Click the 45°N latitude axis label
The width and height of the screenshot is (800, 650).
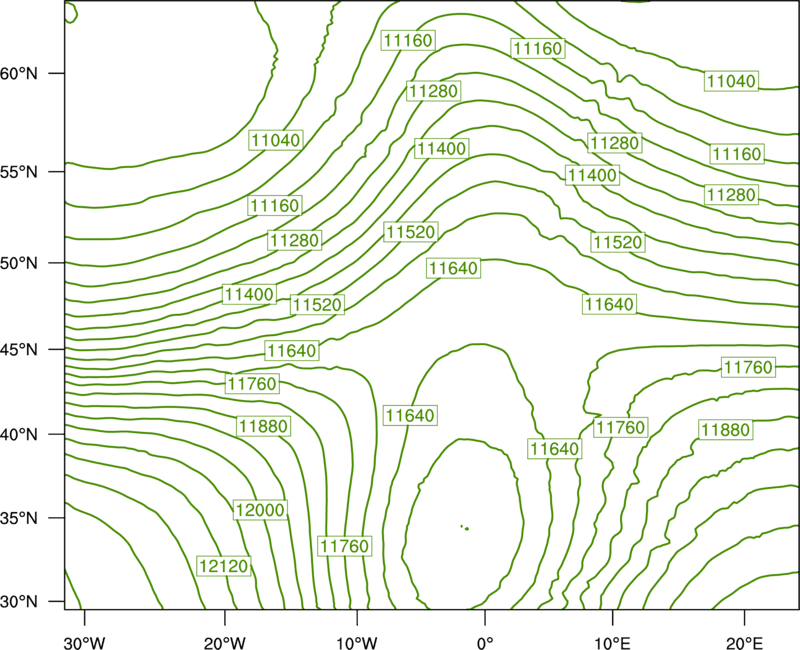19,349
